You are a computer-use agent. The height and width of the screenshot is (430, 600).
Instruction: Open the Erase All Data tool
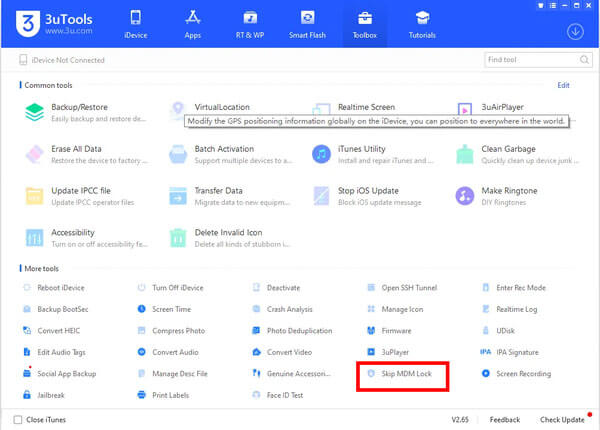[35, 153]
